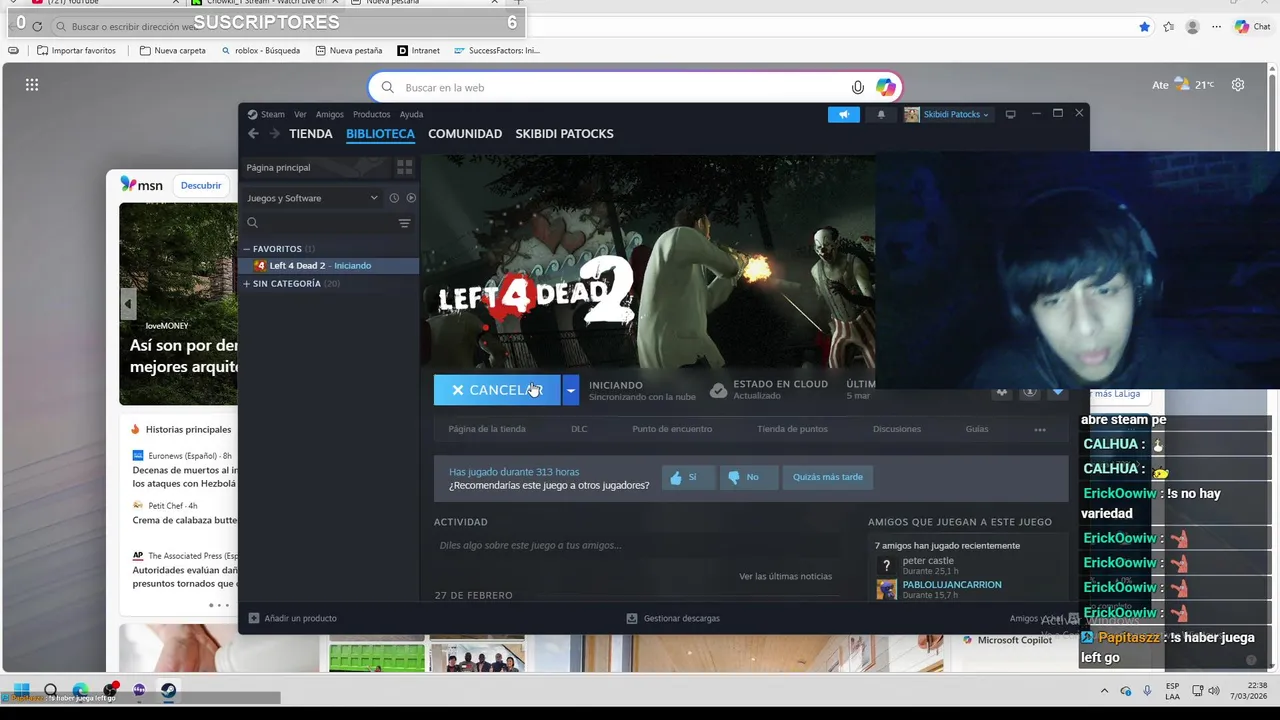Recommend the game with Sí thumbs-up
1280x720 pixels.
click(688, 477)
